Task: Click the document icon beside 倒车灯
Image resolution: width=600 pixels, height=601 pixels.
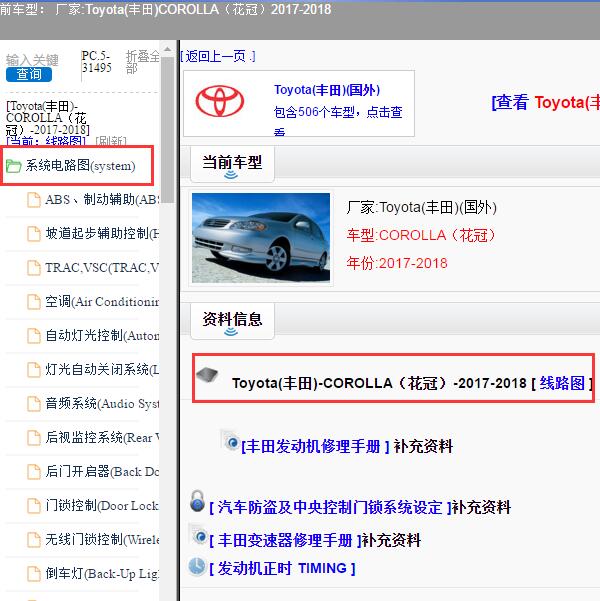Action: click(x=34, y=574)
